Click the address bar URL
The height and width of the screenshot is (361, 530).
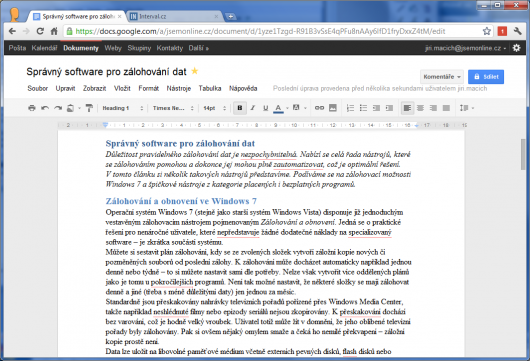pos(260,31)
